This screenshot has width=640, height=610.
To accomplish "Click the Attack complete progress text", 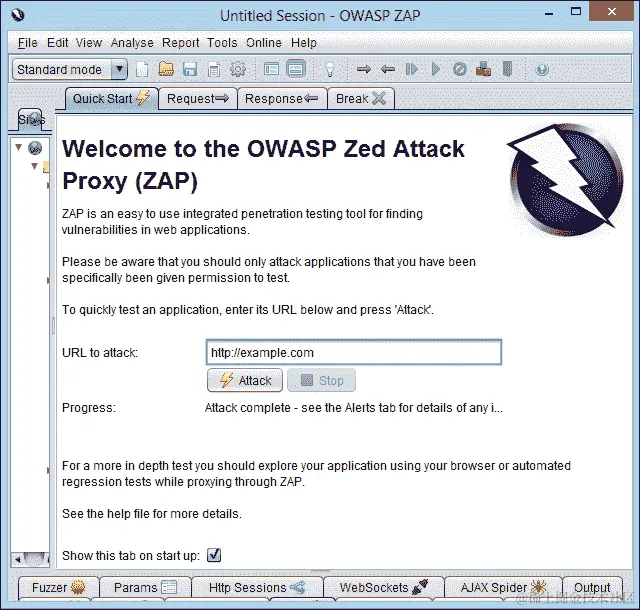I will (353, 407).
